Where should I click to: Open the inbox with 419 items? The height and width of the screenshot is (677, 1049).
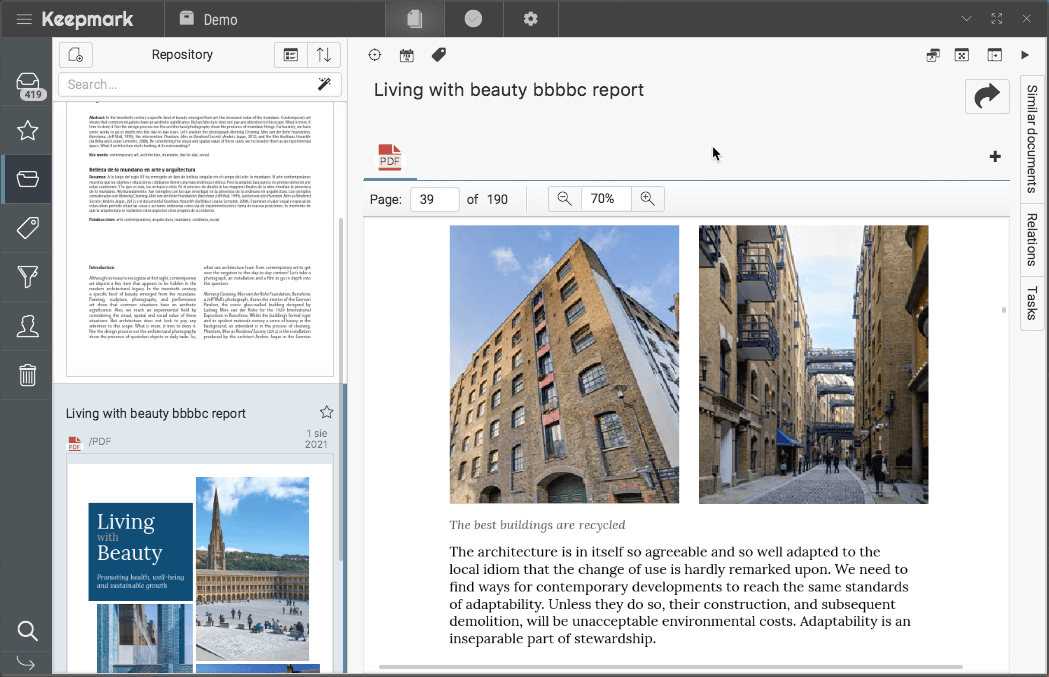coord(29,84)
